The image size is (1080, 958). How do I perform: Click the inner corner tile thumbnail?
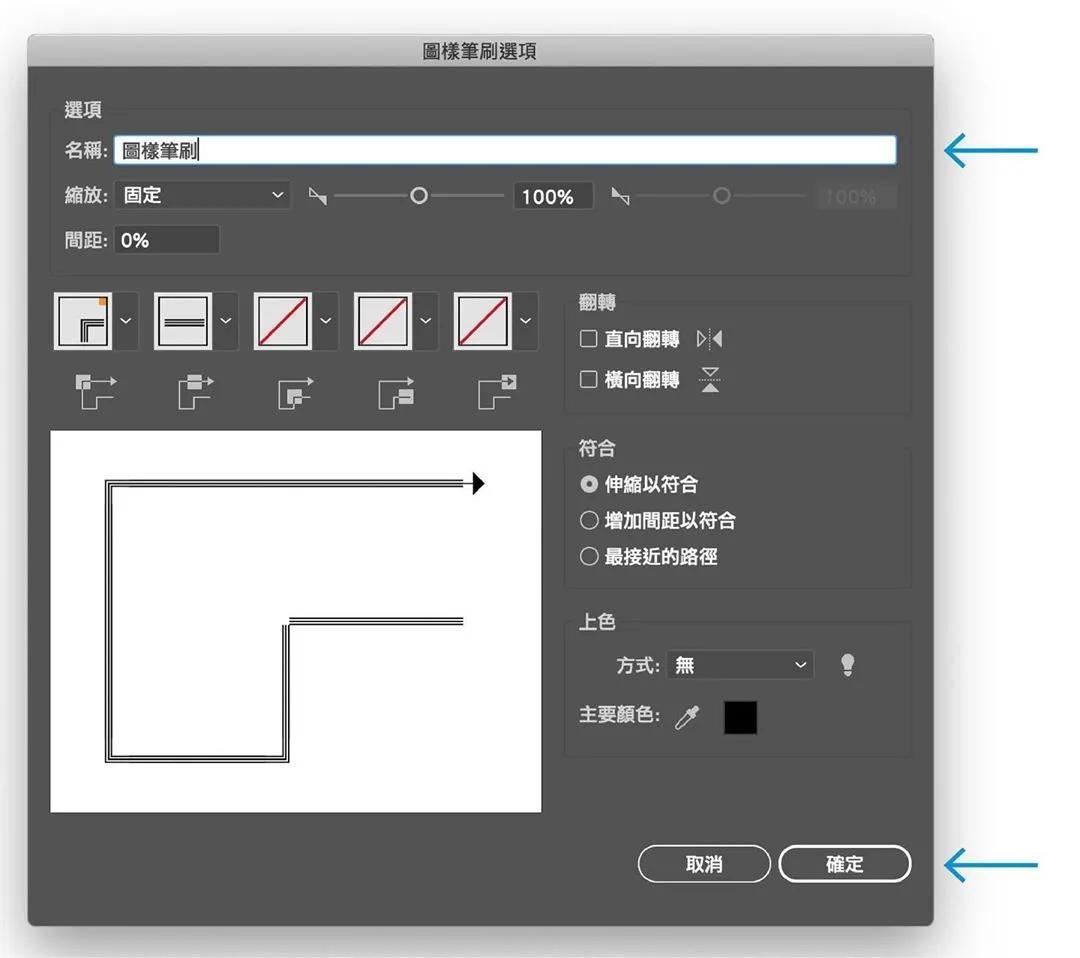coord(282,321)
